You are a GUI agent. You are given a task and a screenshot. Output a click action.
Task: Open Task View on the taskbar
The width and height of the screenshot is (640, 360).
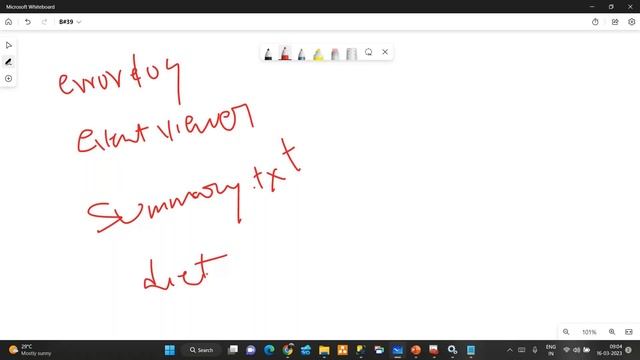click(233, 350)
